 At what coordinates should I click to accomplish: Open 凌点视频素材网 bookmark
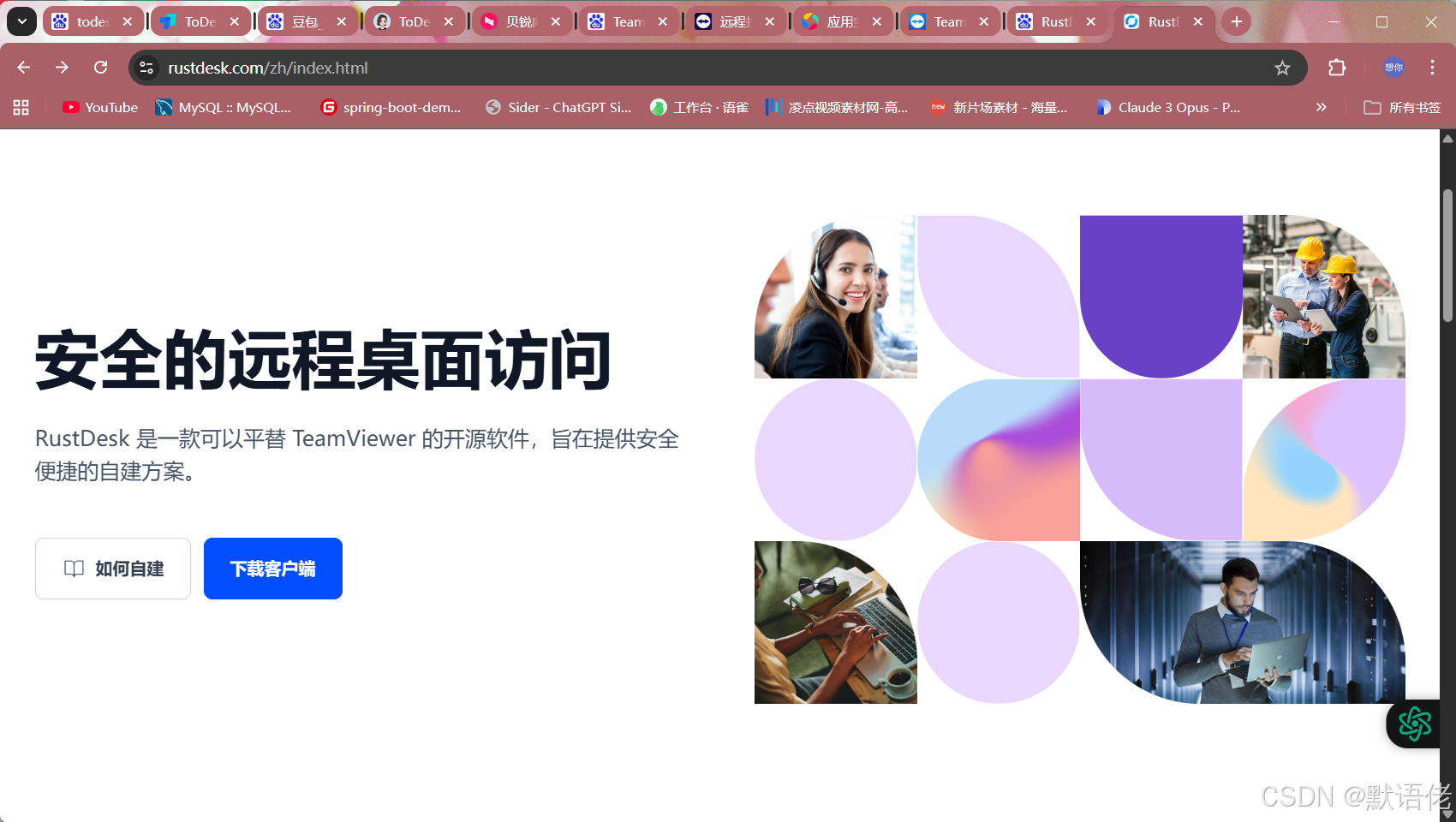[837, 107]
